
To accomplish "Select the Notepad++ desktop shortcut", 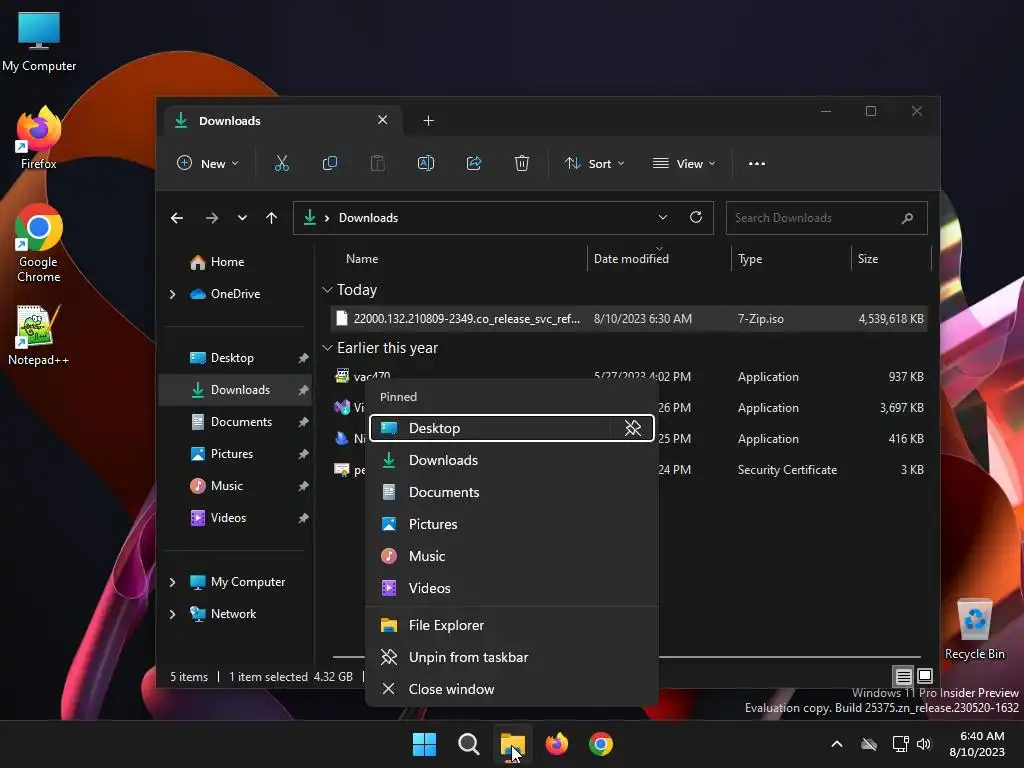I will tap(39, 336).
